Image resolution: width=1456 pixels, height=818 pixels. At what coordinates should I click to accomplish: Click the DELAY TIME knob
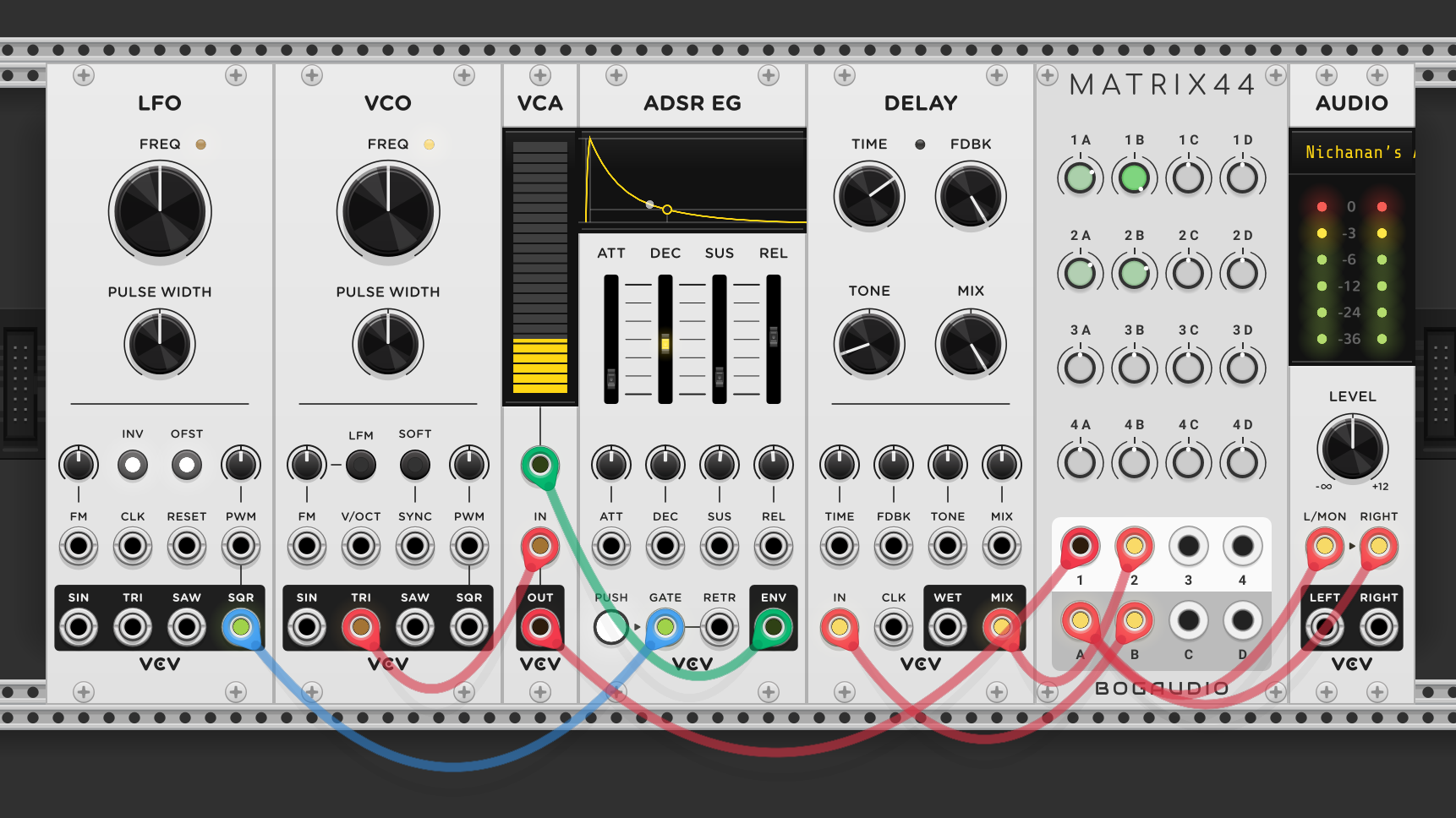pyautogui.click(x=869, y=196)
